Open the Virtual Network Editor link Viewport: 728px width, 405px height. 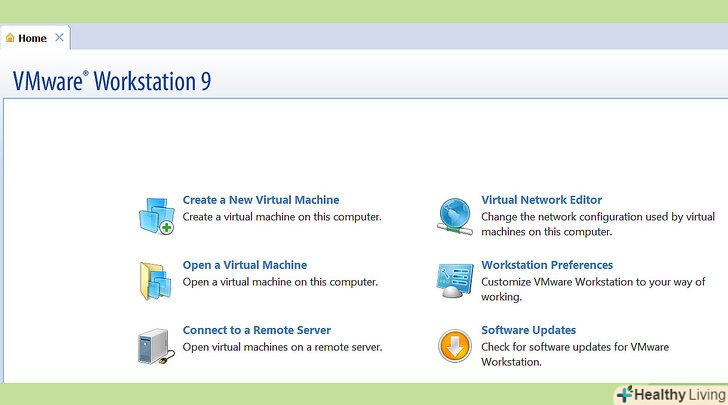pyautogui.click(x=541, y=200)
